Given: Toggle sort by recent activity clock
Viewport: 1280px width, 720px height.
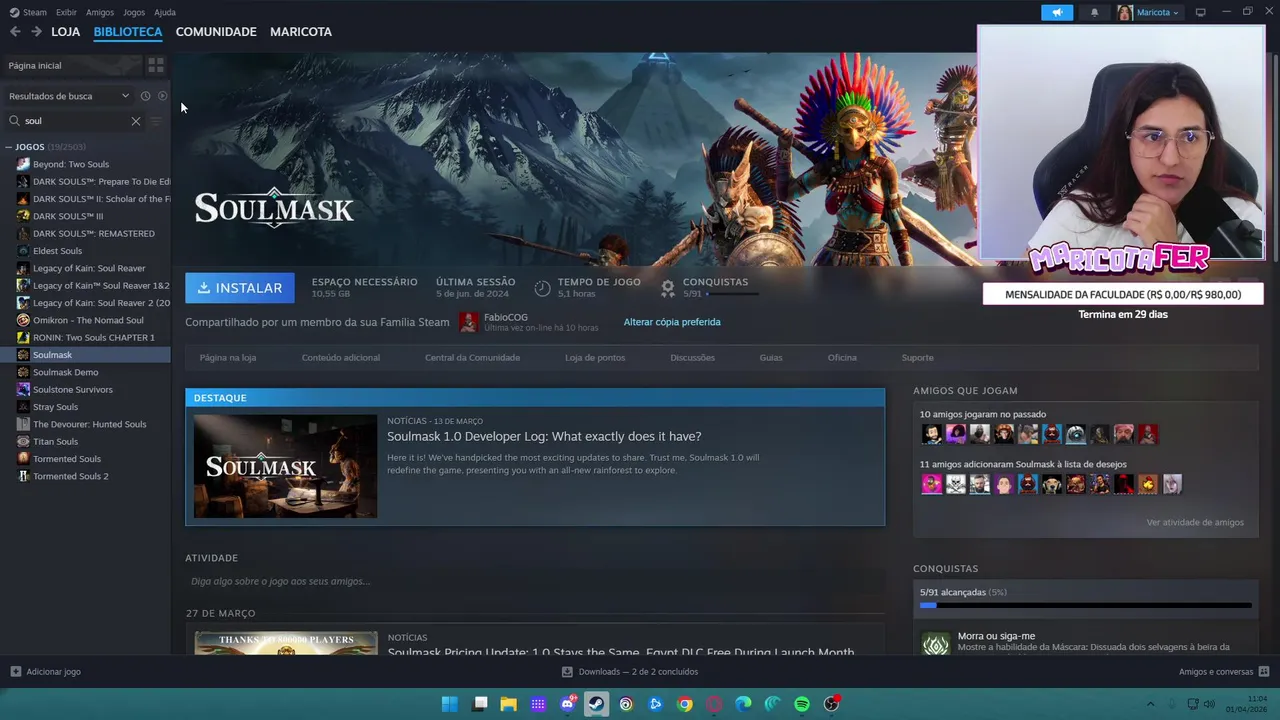Looking at the screenshot, I should (x=145, y=96).
